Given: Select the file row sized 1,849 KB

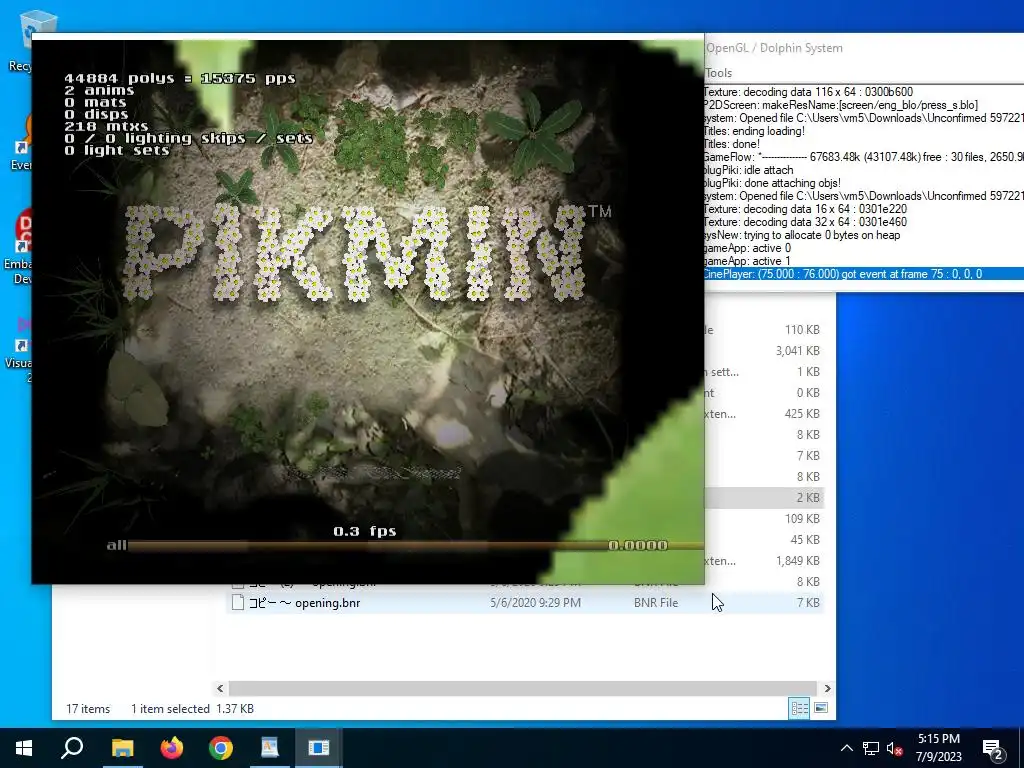Looking at the screenshot, I should (764, 560).
